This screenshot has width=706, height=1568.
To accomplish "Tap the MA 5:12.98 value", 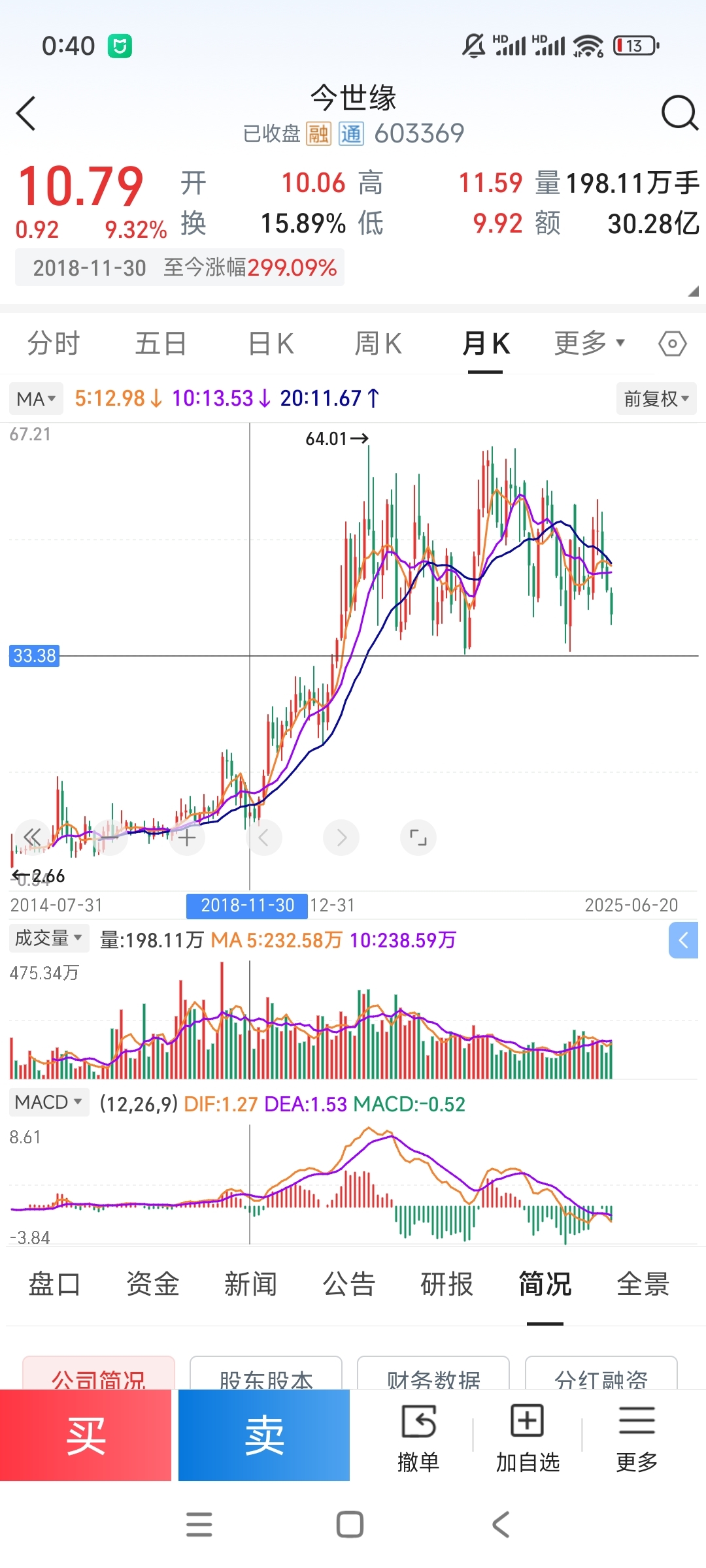I will [118, 399].
